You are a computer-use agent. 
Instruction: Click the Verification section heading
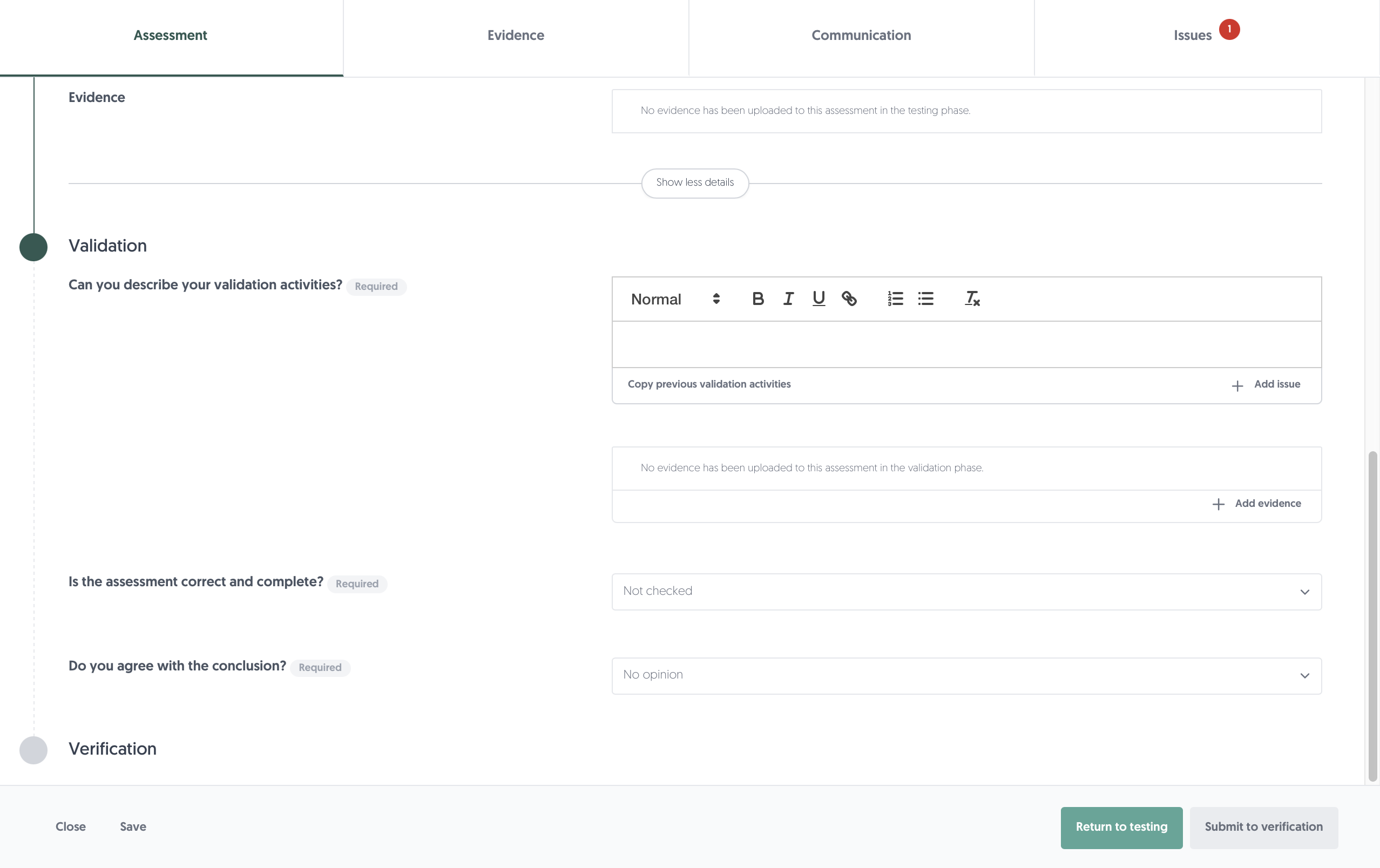point(112,749)
